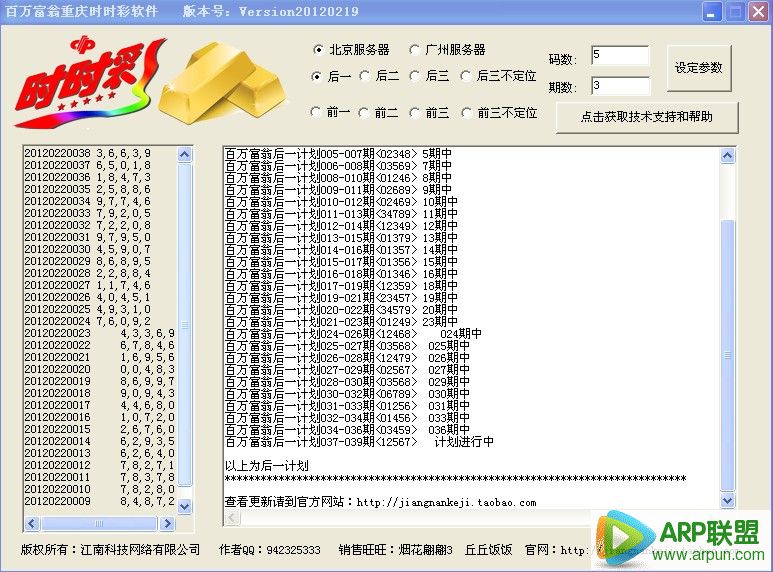
Task: Select draw row 20120220024 7,6,0,9,2
Action: 88,321
